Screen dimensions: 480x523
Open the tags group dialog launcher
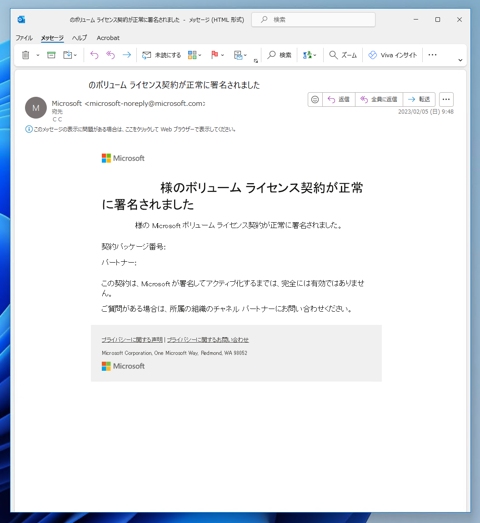[256, 61]
